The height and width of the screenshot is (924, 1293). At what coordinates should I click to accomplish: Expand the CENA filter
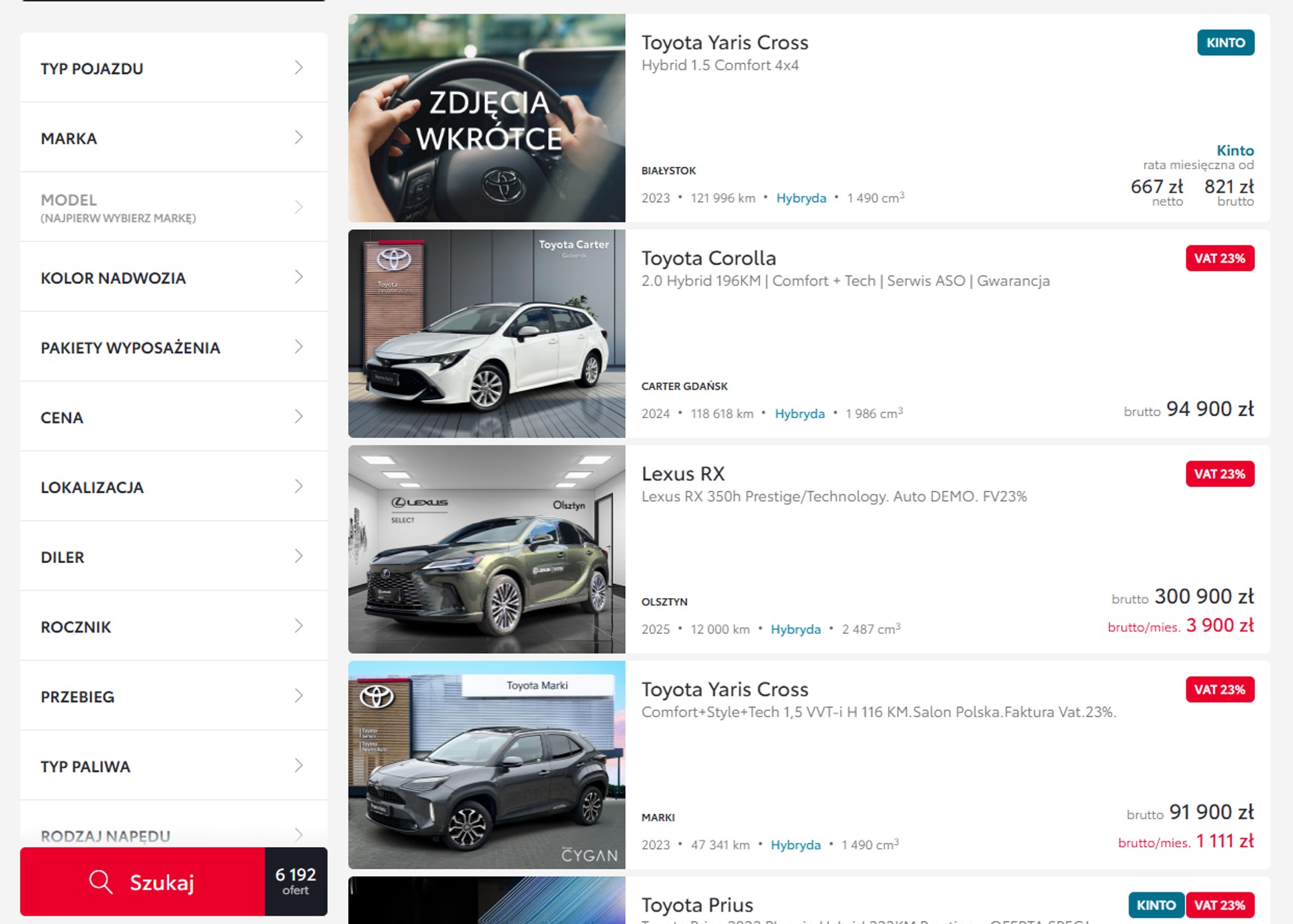[x=173, y=417]
